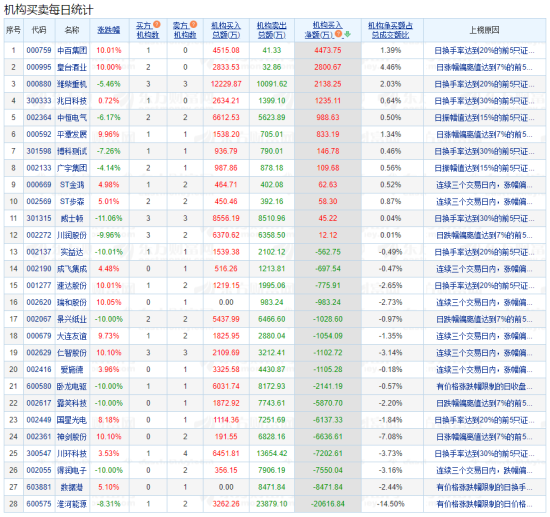
Task: Sort table by 涨跌幅 column header
Action: coord(109,30)
